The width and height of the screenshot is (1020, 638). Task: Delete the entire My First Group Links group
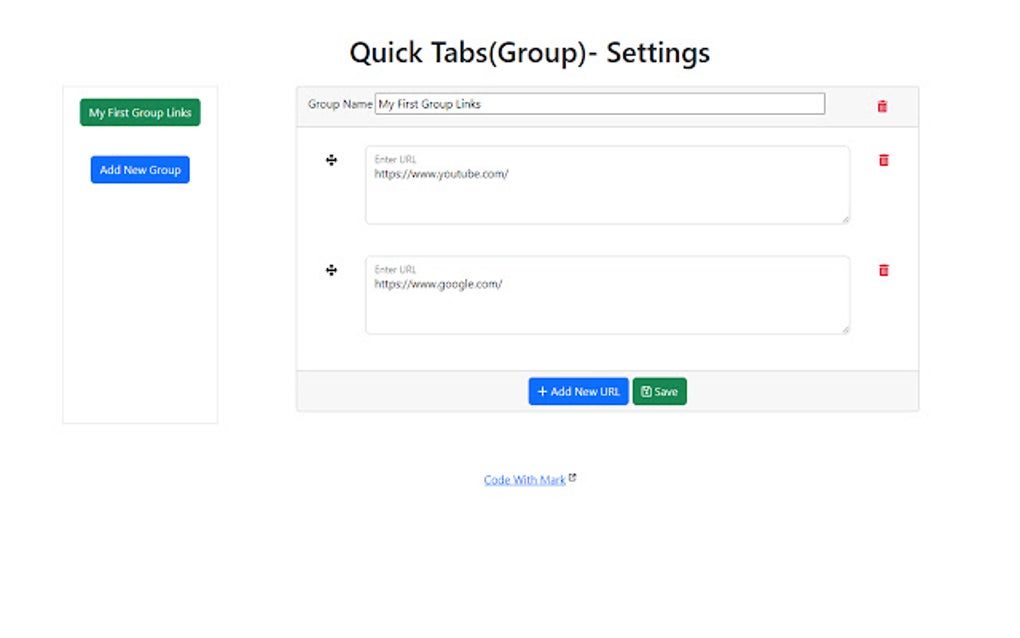881,105
